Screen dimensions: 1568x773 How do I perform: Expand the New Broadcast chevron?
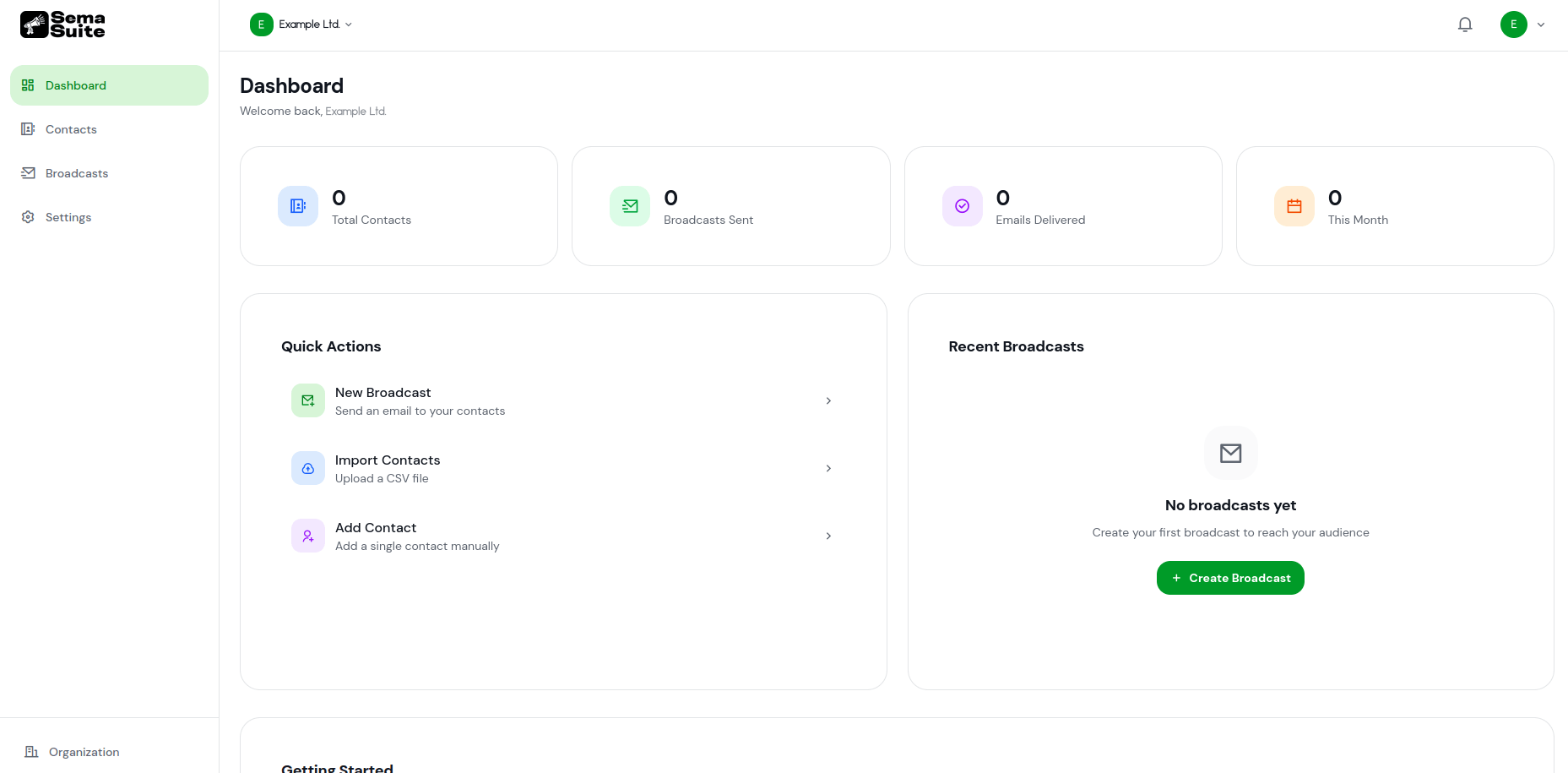827,400
